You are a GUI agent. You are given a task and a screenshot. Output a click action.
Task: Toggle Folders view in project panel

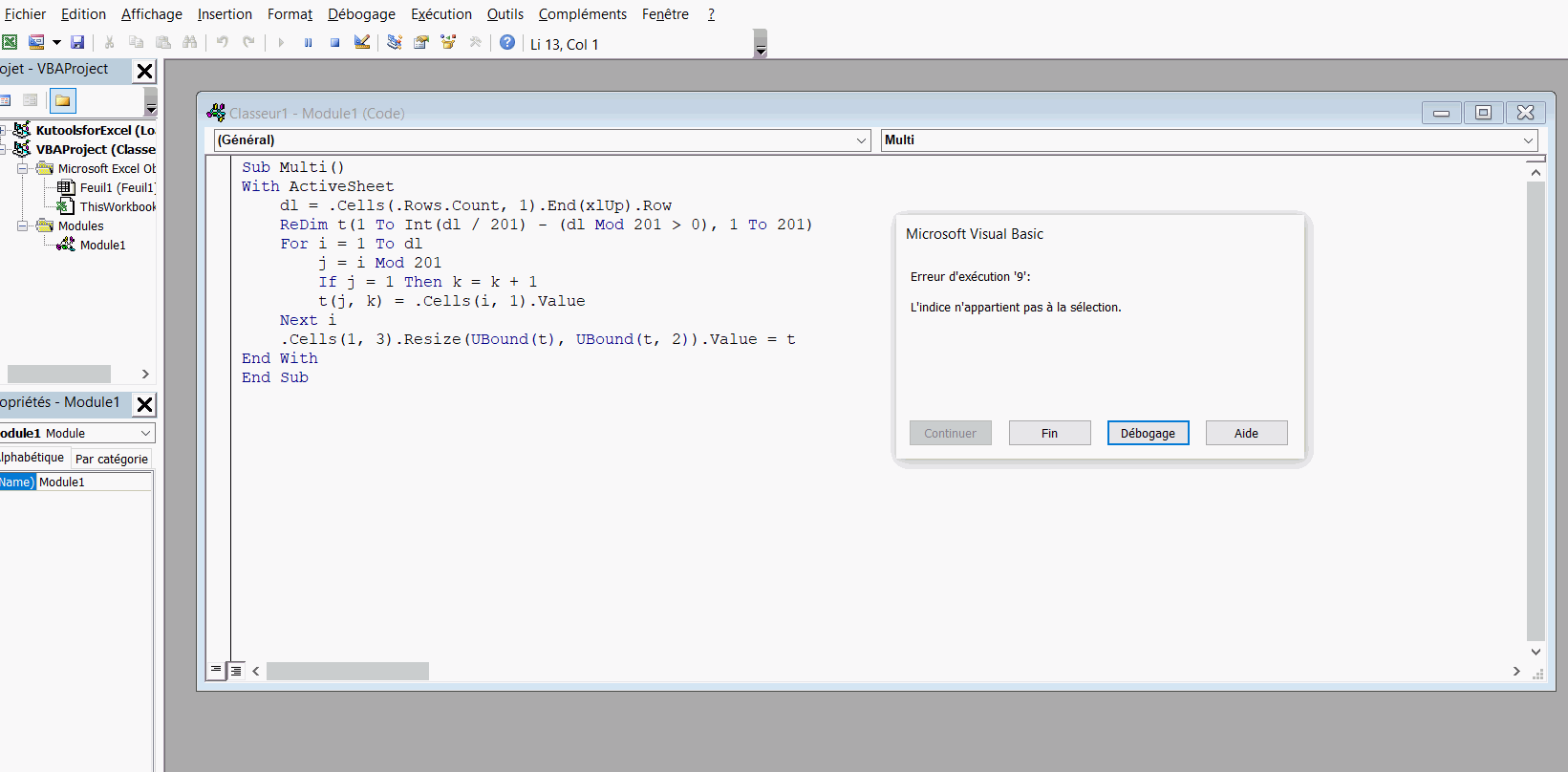[62, 100]
